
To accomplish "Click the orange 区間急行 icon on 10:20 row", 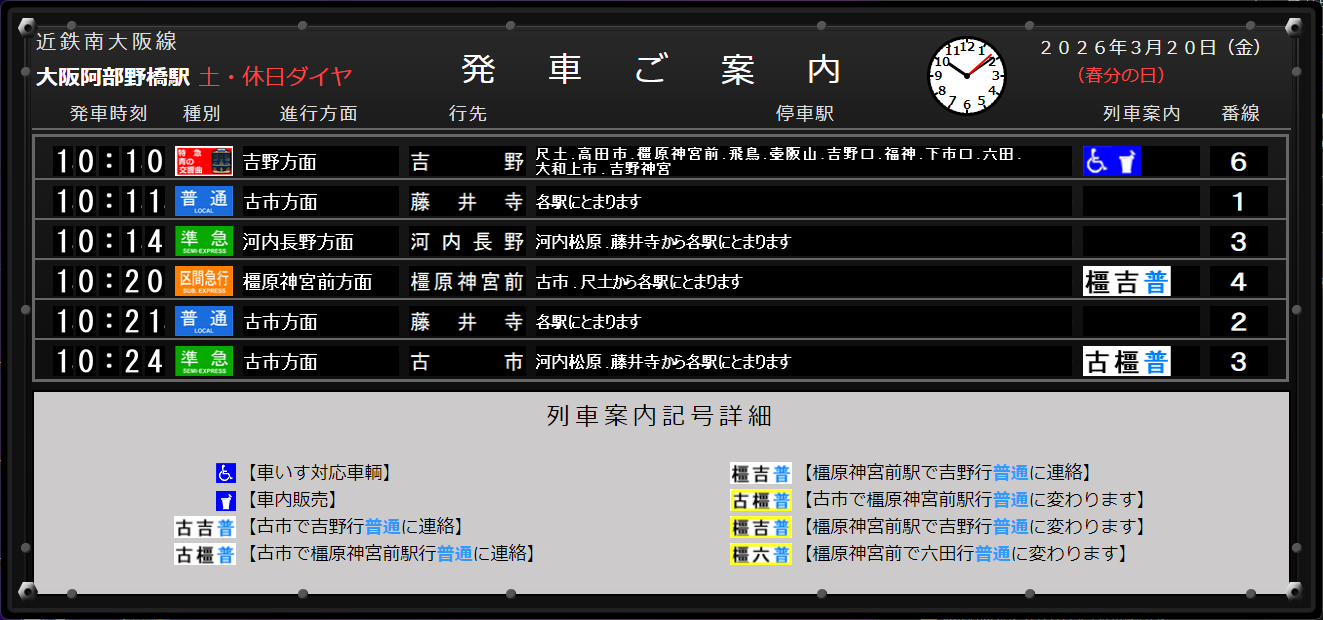I will 205,281.
